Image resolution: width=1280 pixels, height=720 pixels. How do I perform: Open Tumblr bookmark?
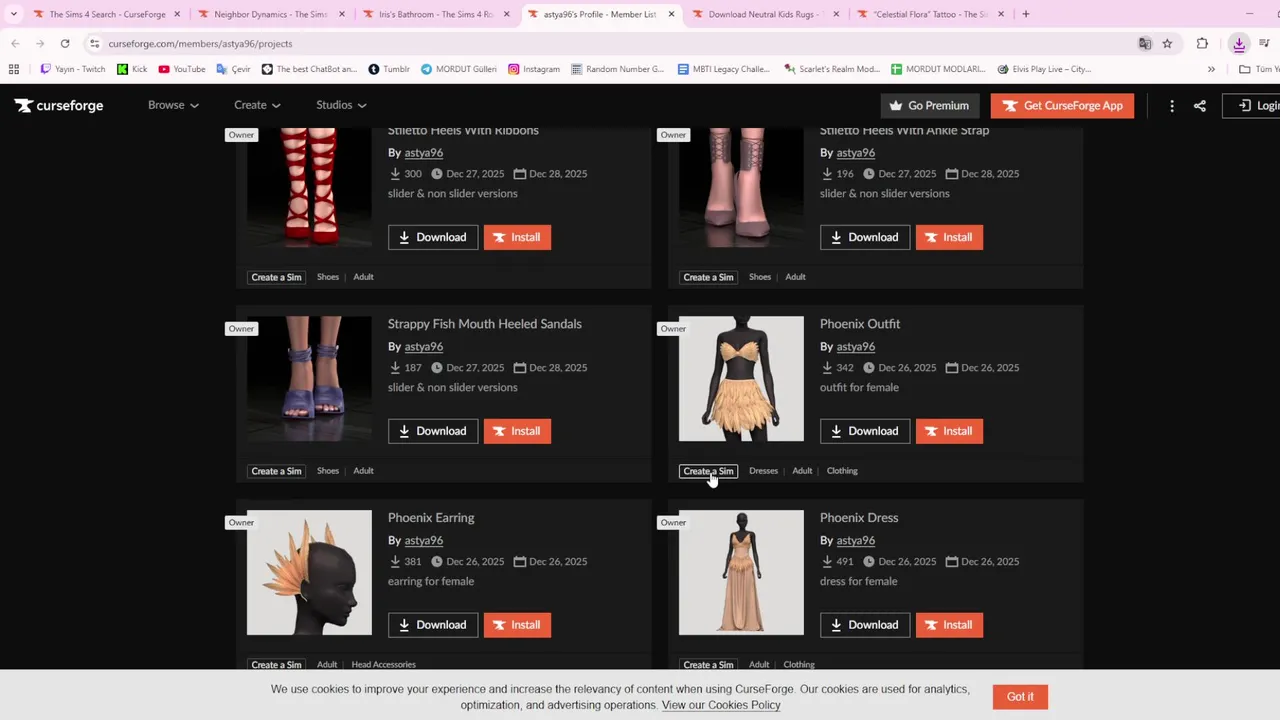[389, 69]
